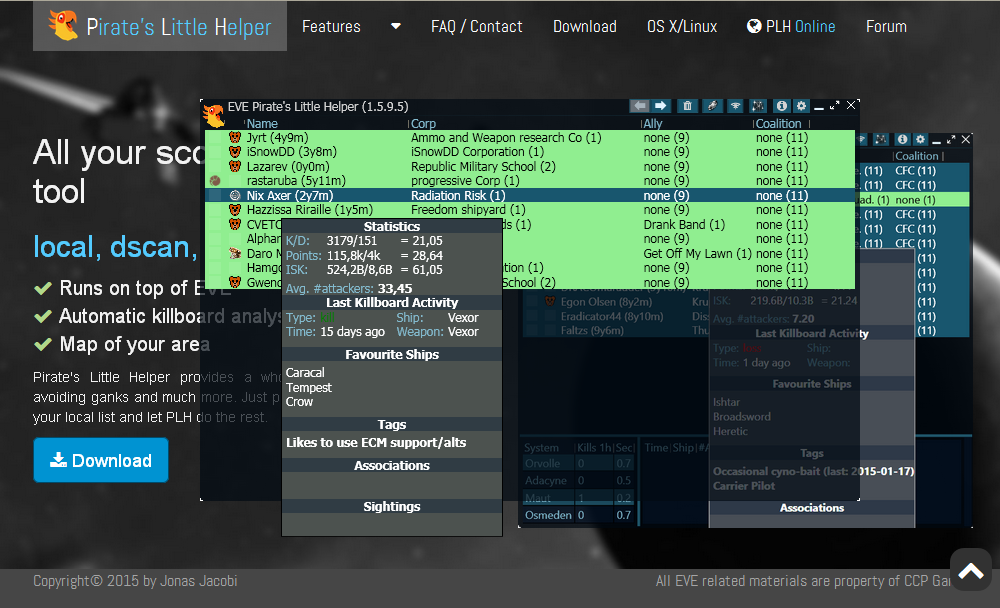This screenshot has height=608, width=1000.
Task: Click the forward arrow icon in PLH toolbar
Action: 661,106
